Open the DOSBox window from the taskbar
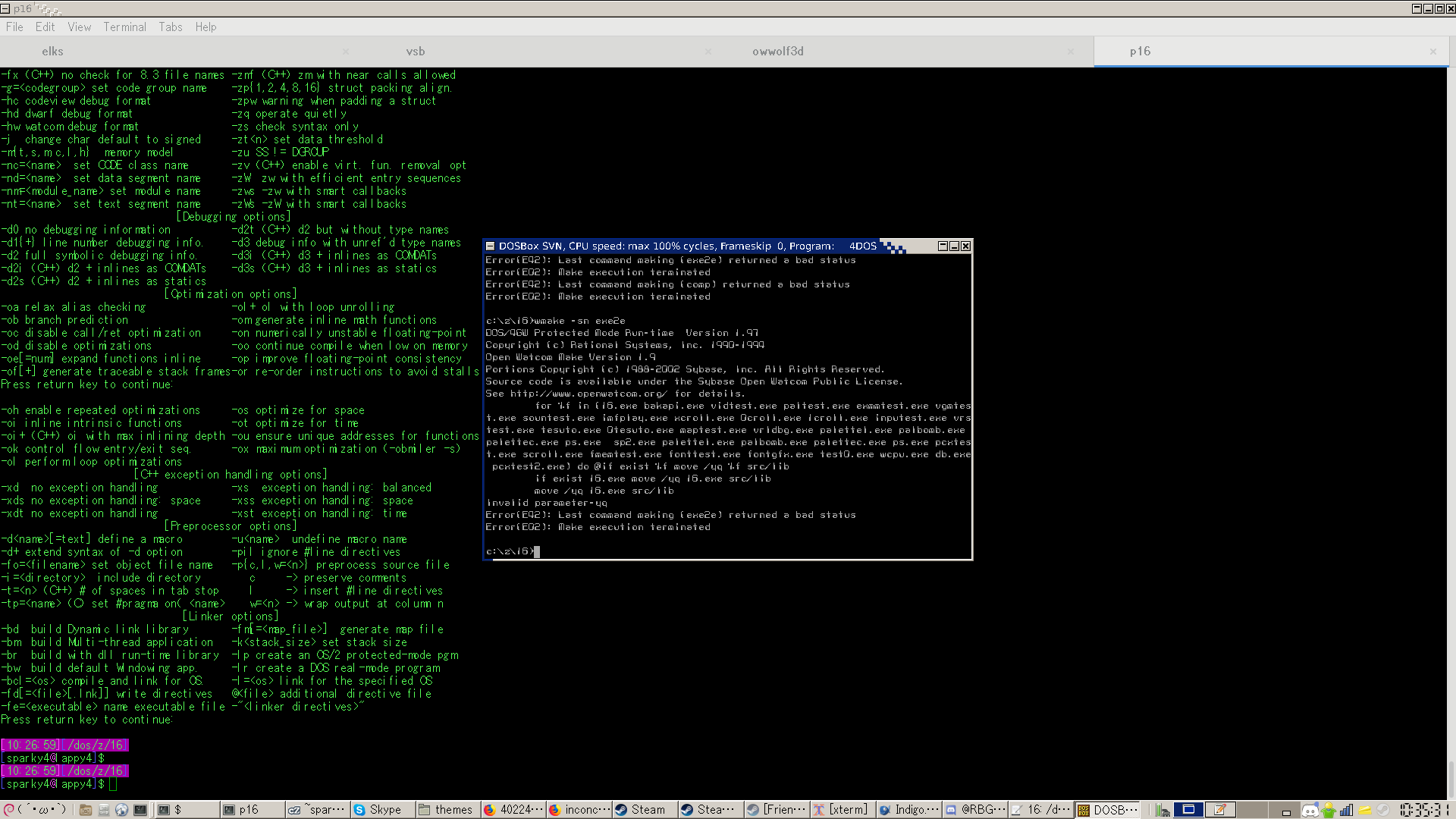Image resolution: width=1456 pixels, height=819 pixels. 1107,809
